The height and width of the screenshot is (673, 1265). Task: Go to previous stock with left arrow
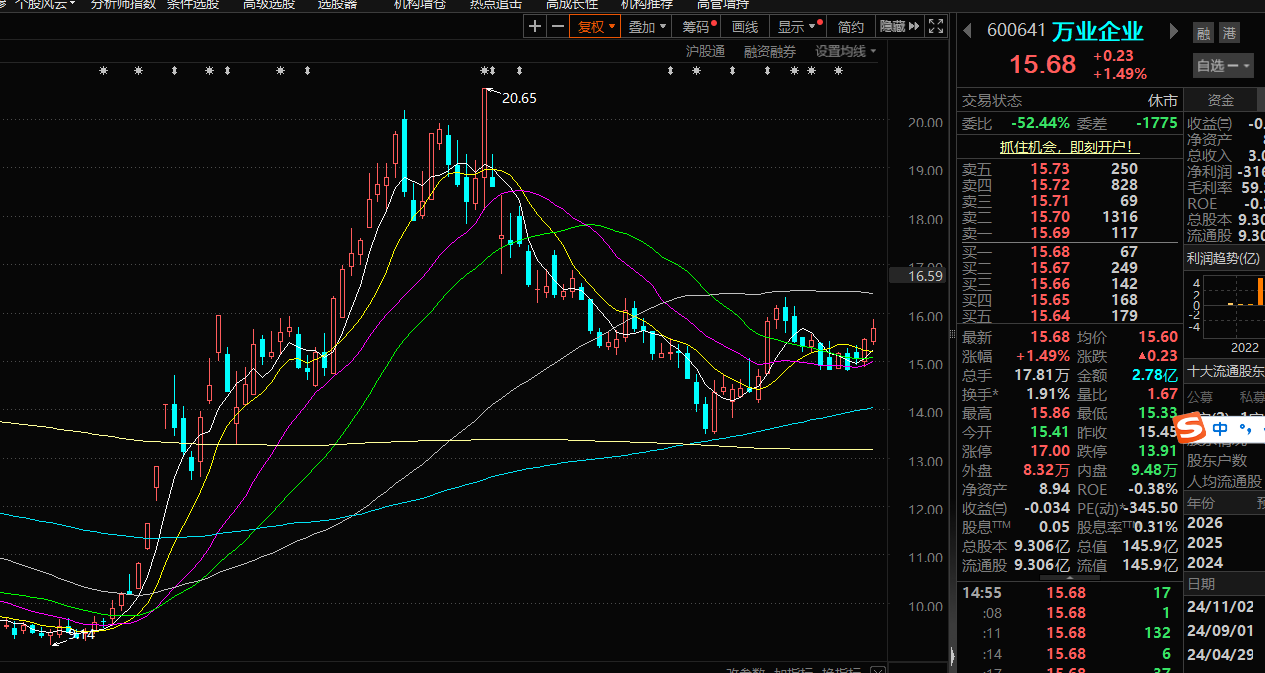(x=968, y=32)
